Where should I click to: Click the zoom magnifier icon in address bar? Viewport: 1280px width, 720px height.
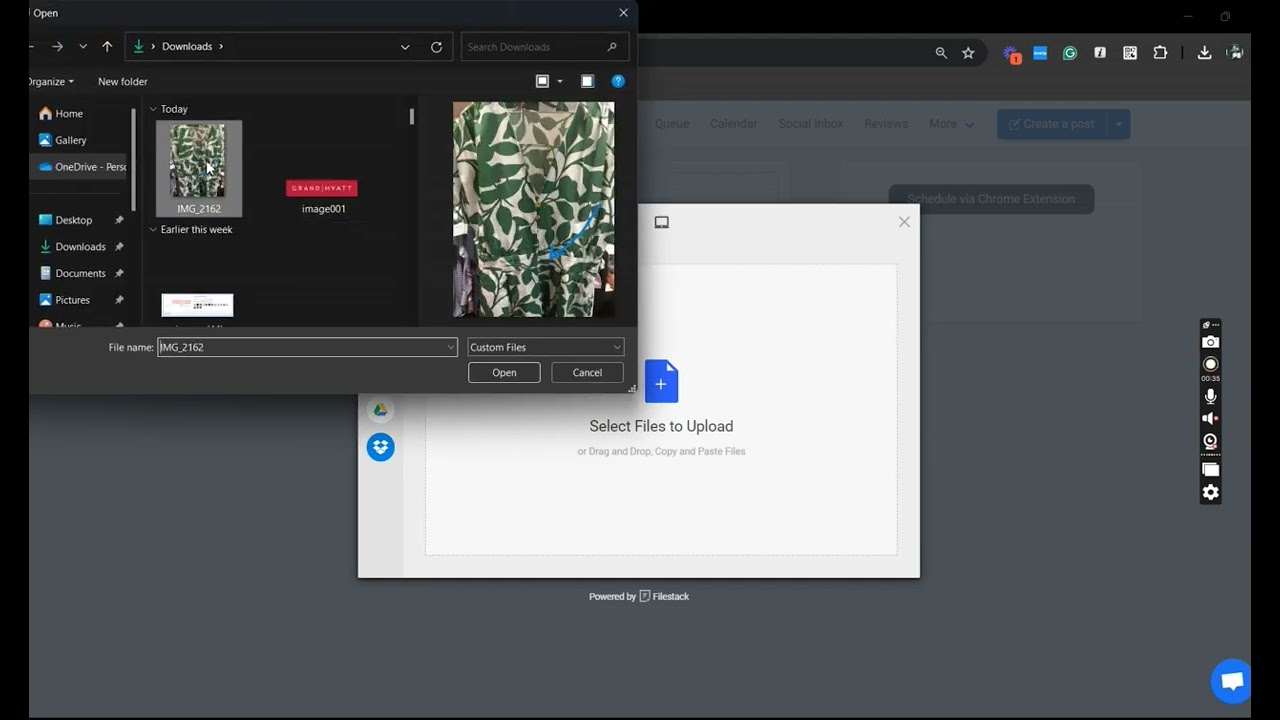coord(941,53)
